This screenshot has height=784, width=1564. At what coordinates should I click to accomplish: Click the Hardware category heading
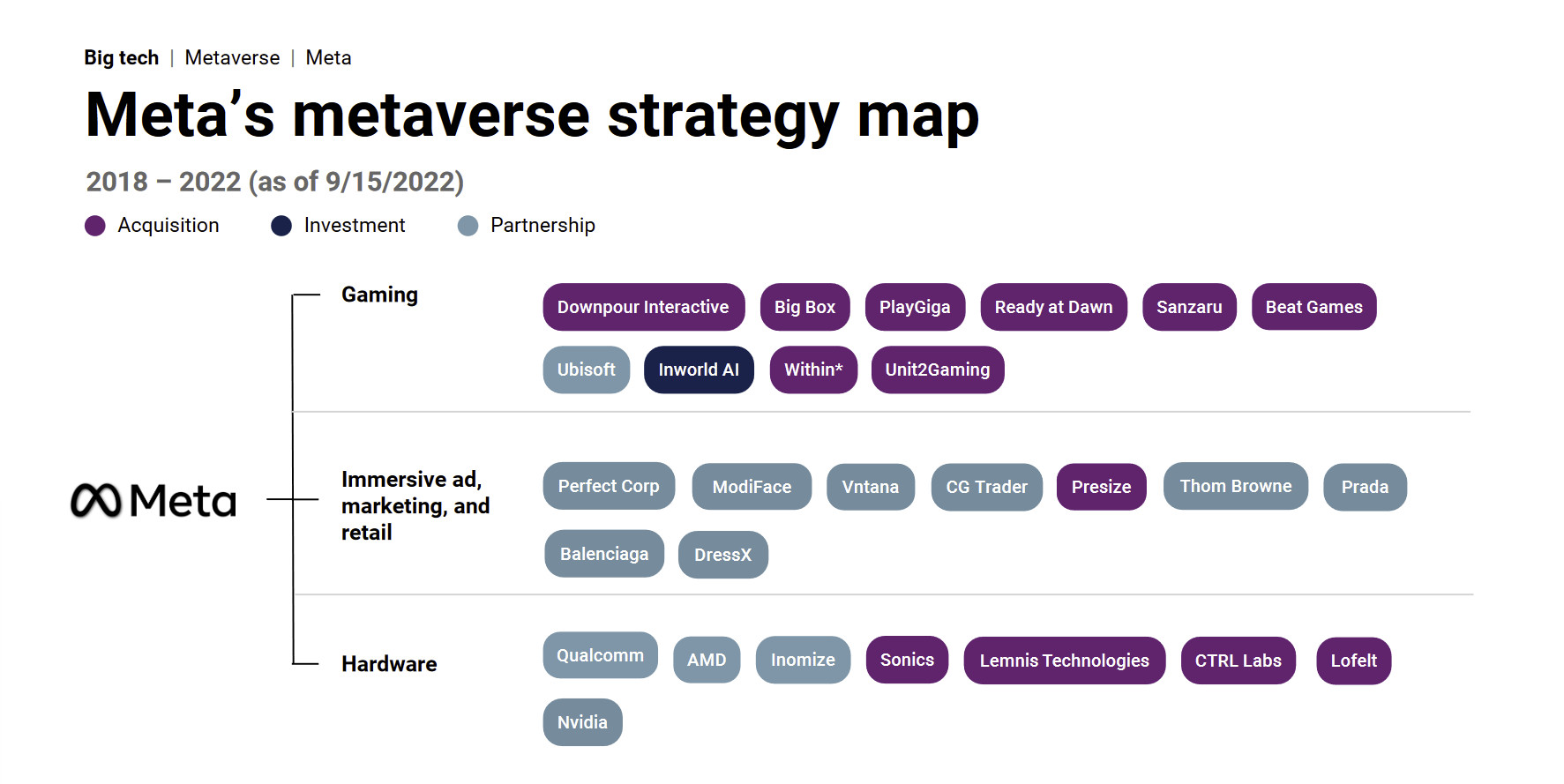pos(389,664)
